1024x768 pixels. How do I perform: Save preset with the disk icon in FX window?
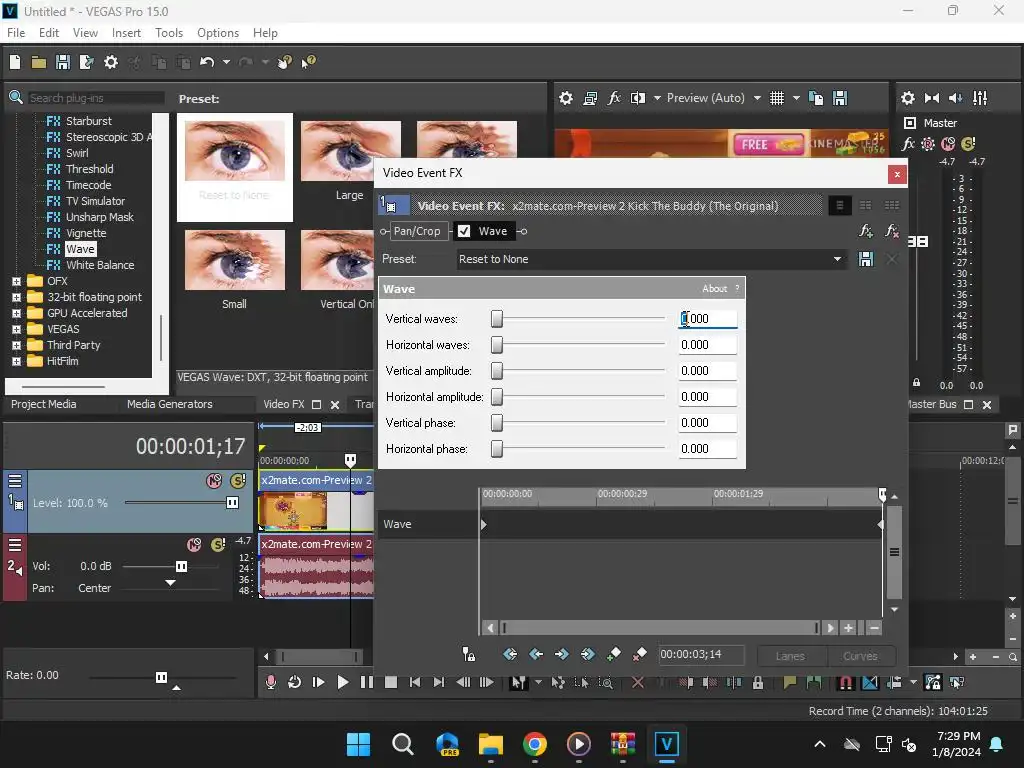coord(866,259)
